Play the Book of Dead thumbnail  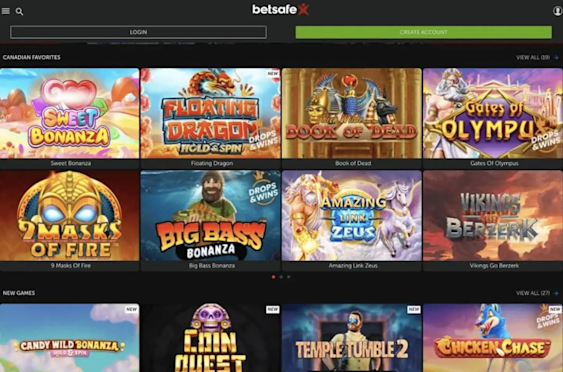click(x=352, y=113)
